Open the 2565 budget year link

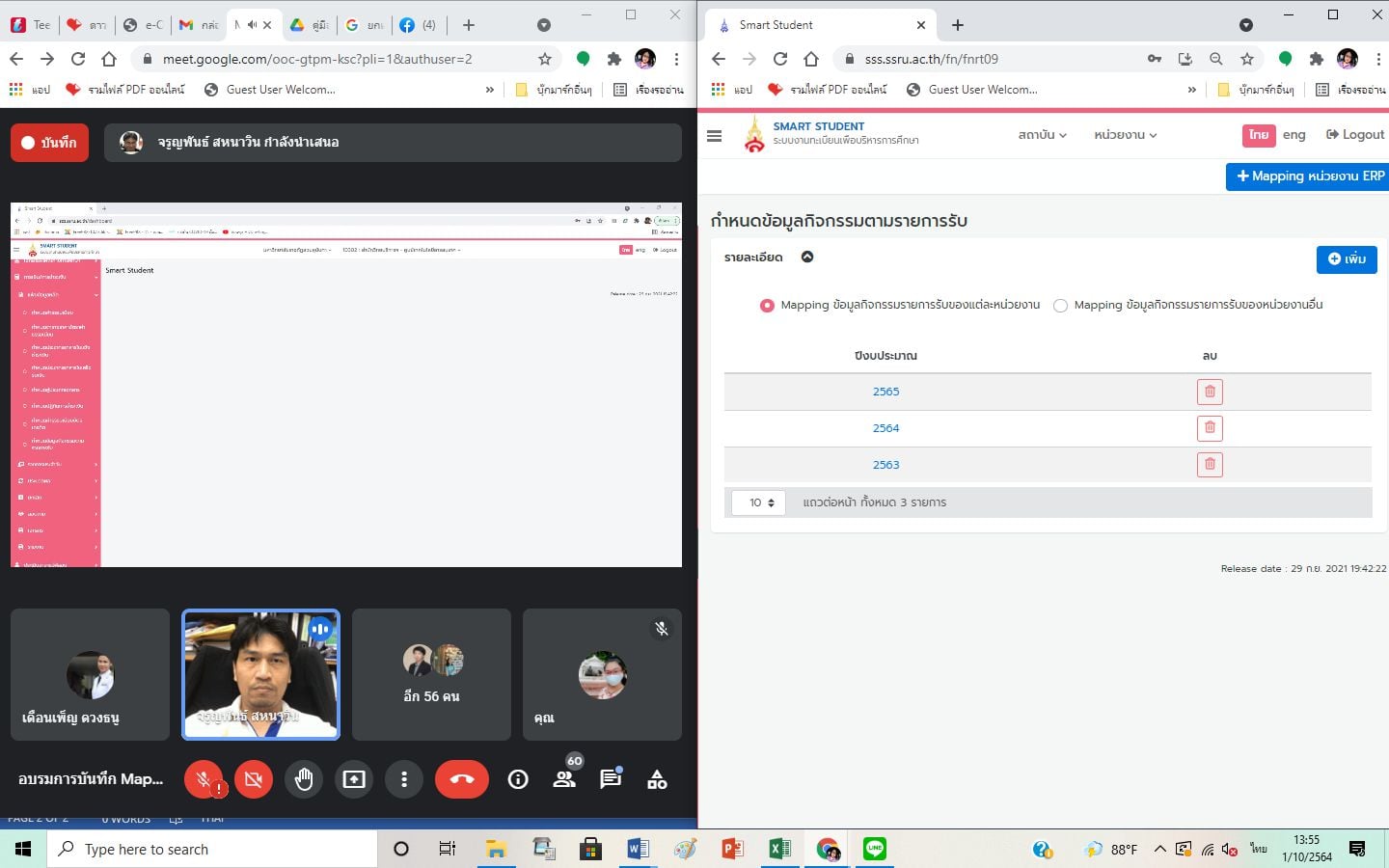click(x=885, y=392)
